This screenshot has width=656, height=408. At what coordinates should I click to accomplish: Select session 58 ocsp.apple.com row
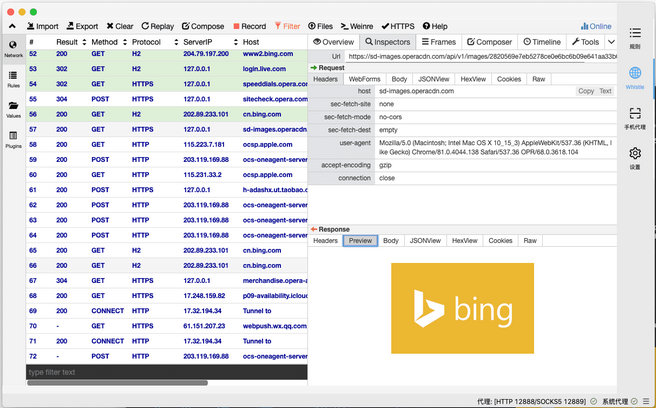[x=167, y=144]
